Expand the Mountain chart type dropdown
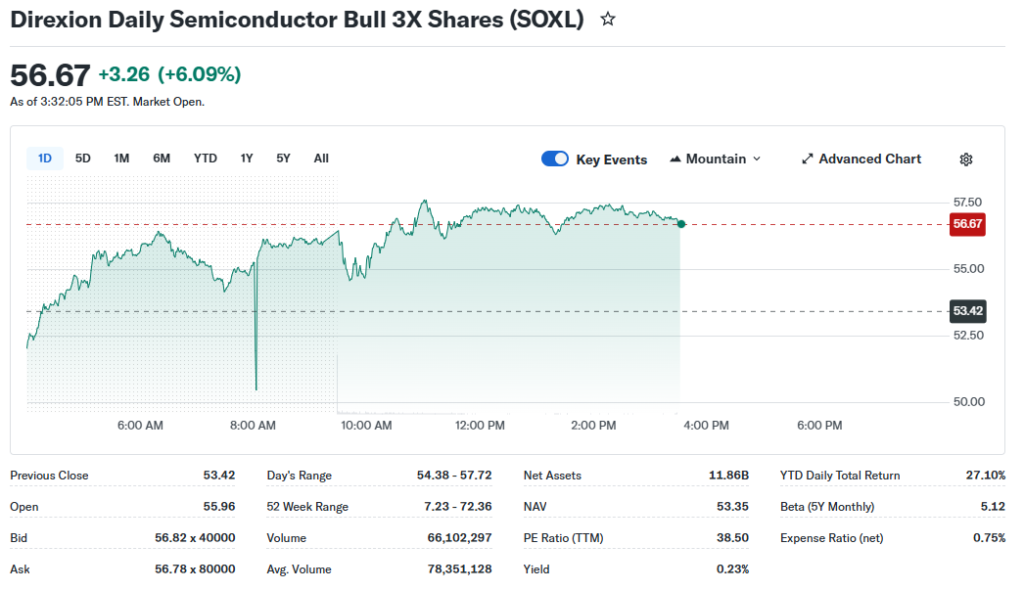 pos(756,159)
